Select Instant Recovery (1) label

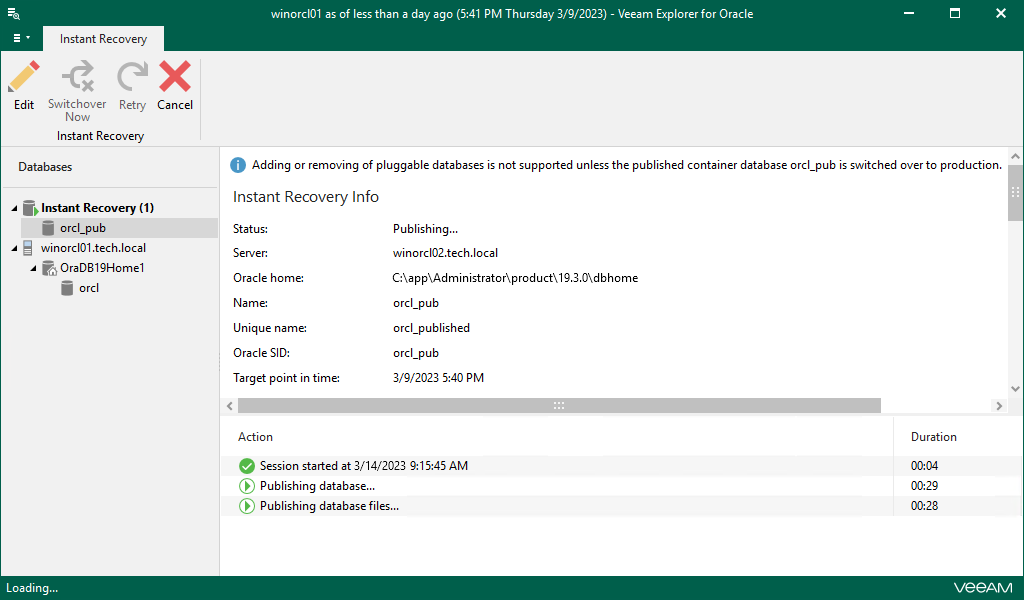[97, 208]
